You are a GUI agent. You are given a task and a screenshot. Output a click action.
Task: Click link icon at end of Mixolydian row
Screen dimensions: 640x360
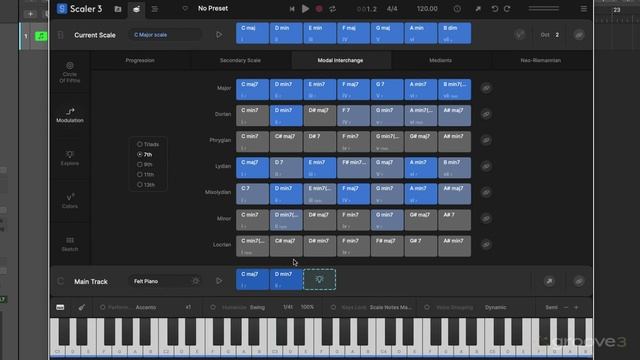tap(486, 192)
